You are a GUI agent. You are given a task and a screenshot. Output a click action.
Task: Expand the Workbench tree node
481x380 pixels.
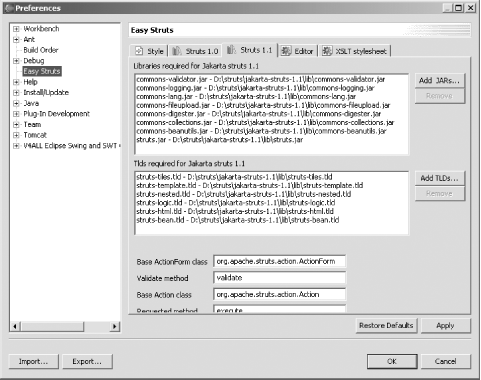[x=16, y=29]
